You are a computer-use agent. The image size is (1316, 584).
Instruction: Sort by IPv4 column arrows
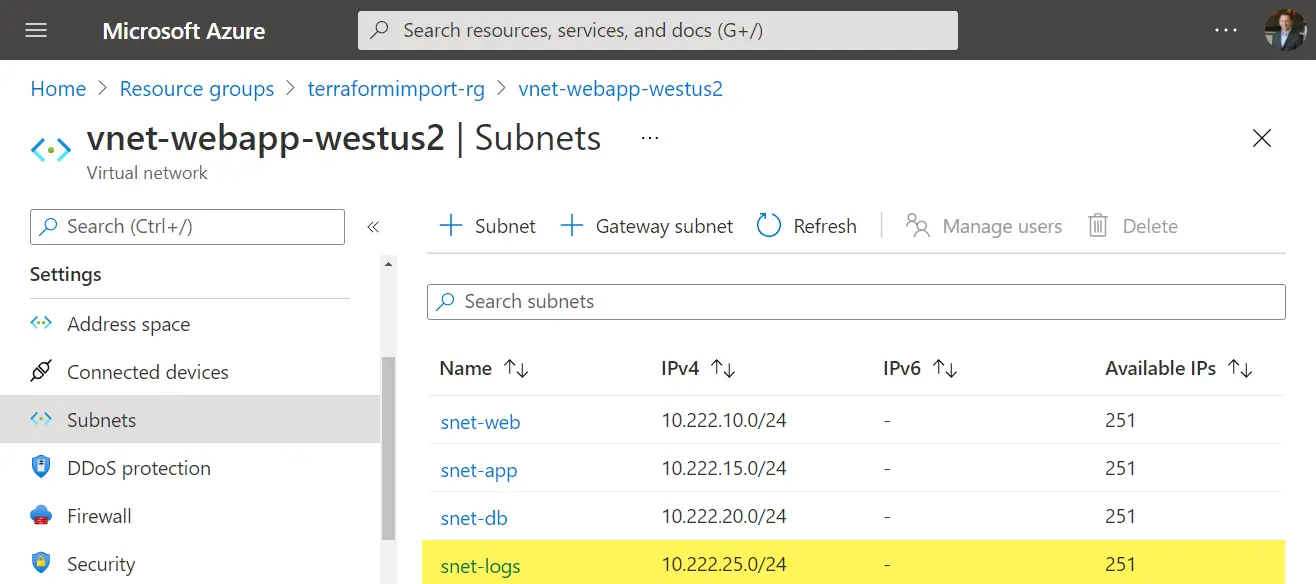click(723, 368)
